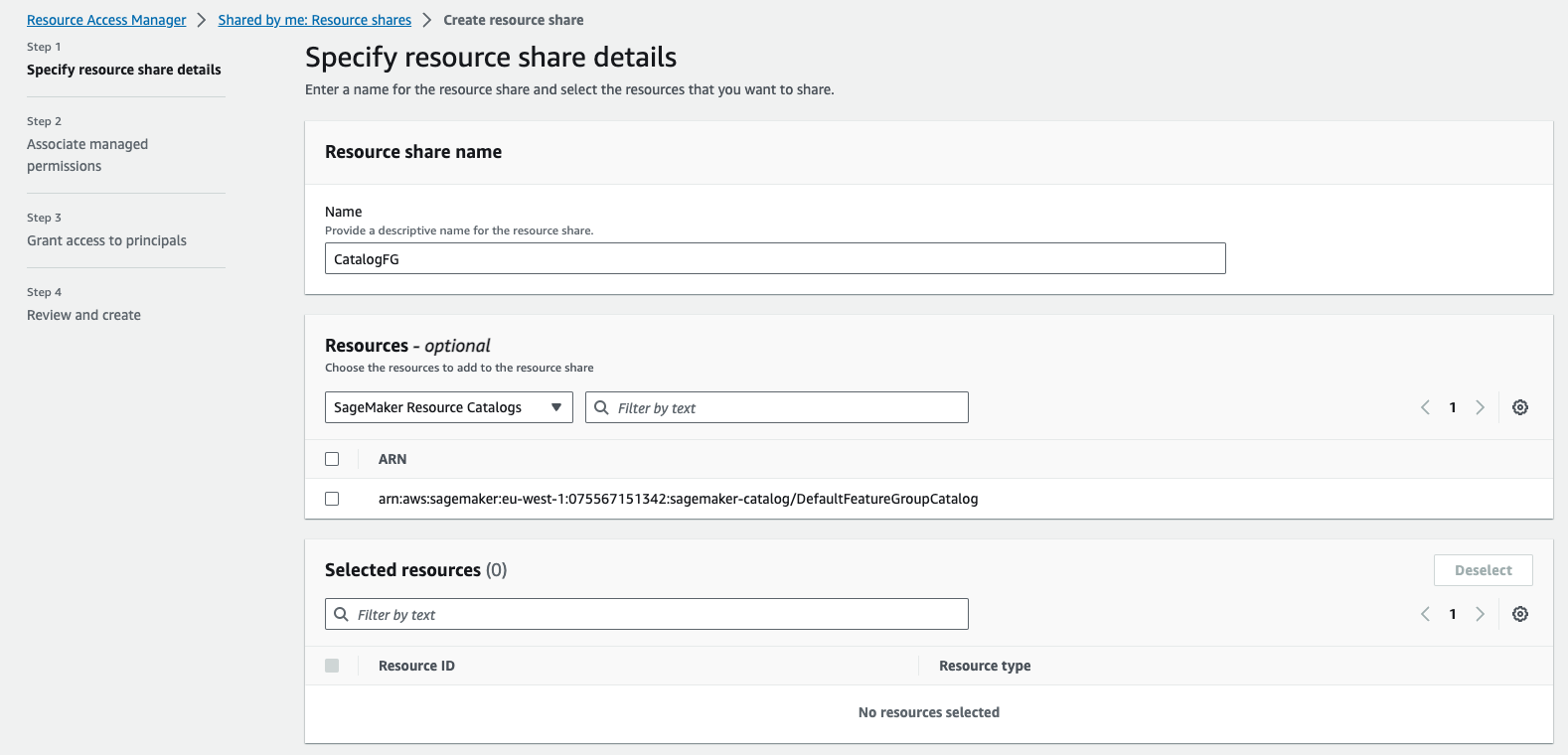Check the select-all ARN header checkbox

332,459
